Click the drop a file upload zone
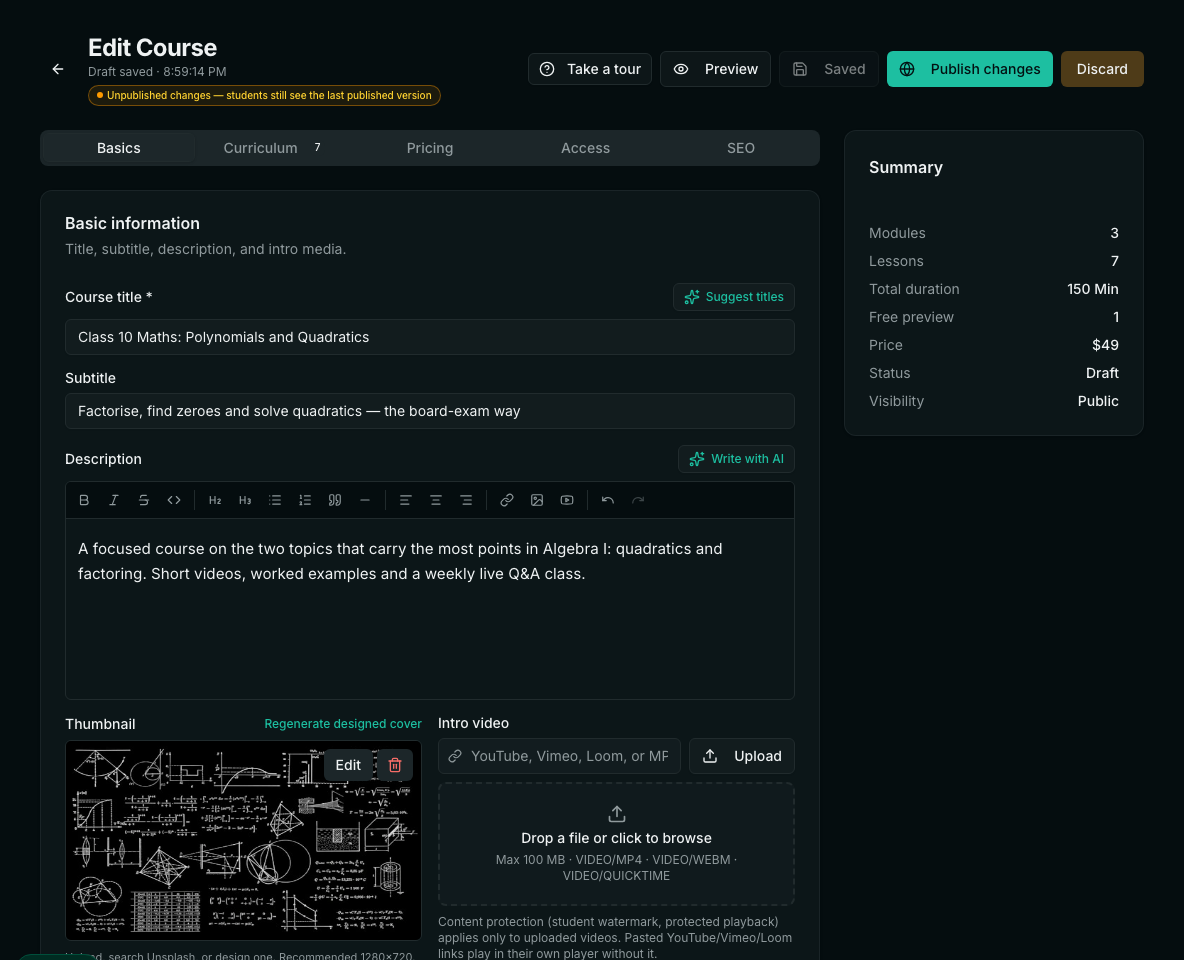 click(616, 844)
